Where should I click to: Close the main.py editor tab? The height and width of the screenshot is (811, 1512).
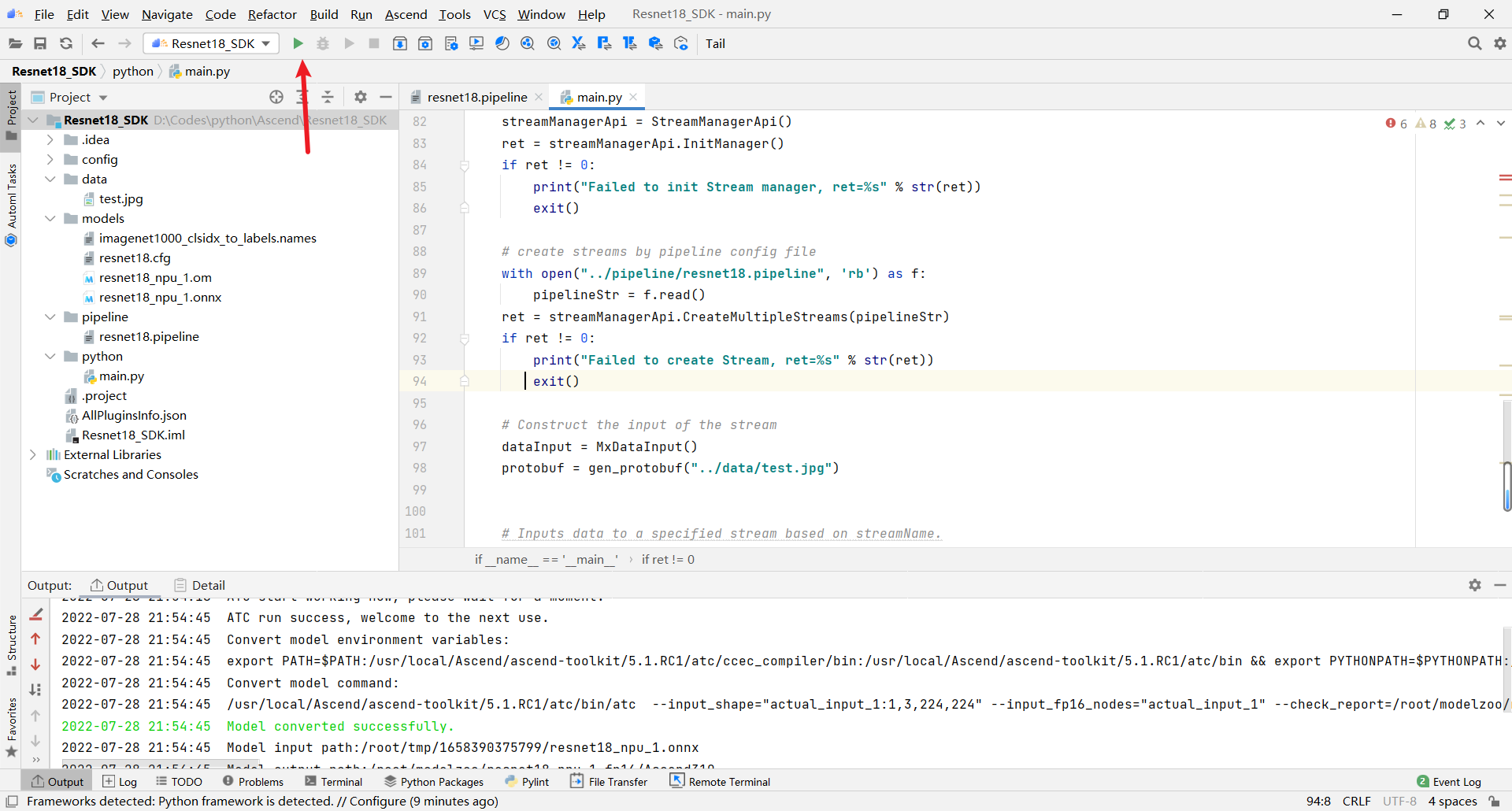tap(633, 97)
